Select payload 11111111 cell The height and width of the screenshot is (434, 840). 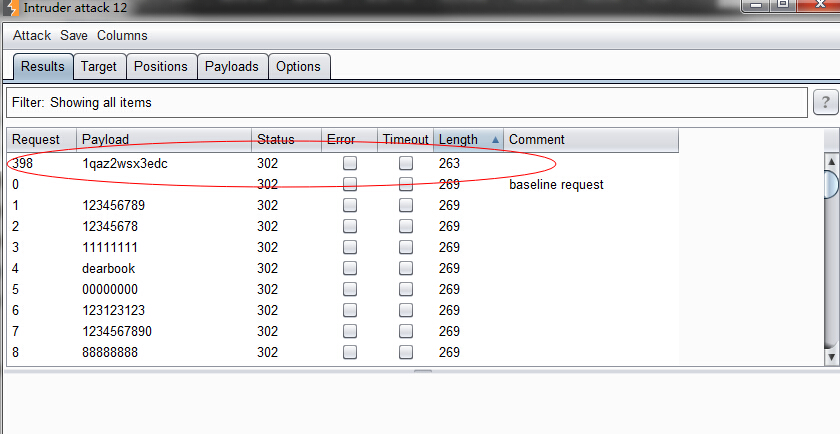click(110, 247)
